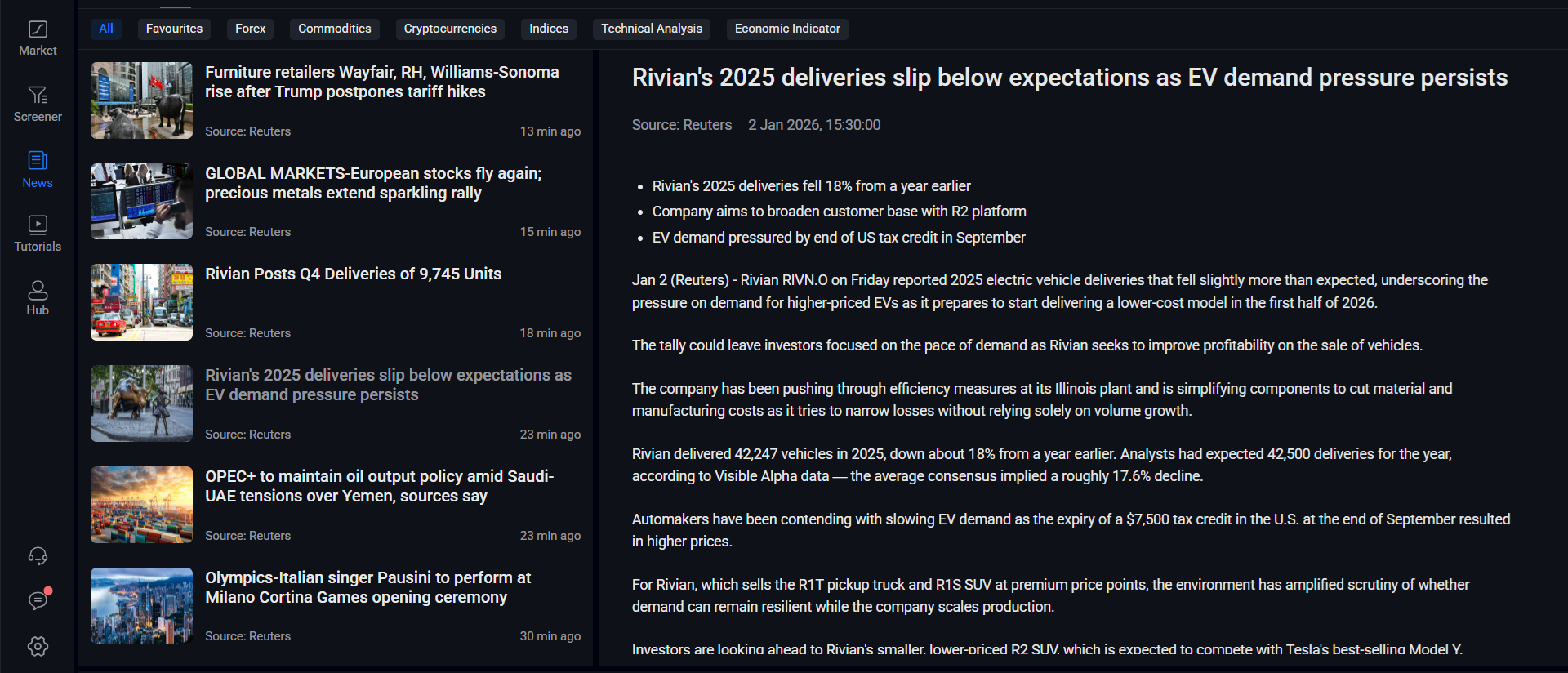
Task: Show the Indices news tab
Action: 549,29
